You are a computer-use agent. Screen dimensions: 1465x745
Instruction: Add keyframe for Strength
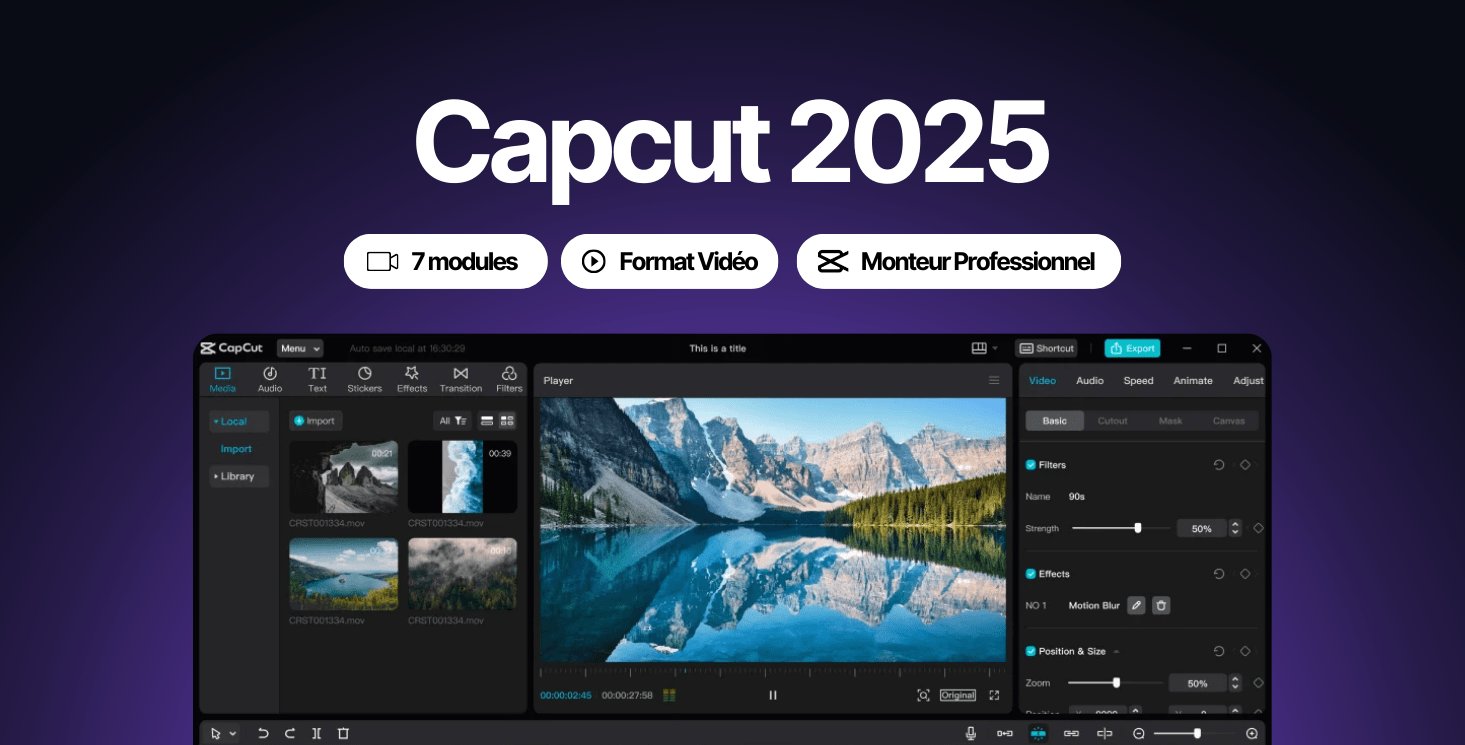click(1258, 528)
